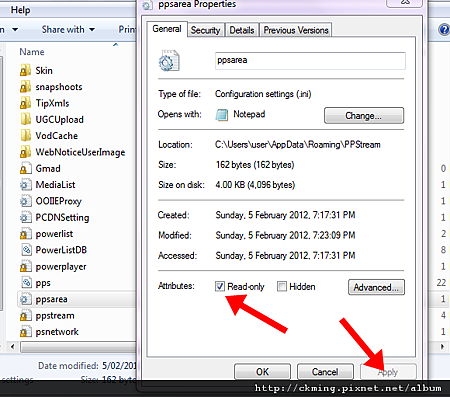Click the horizontal scrollbar in file list

[78, 347]
